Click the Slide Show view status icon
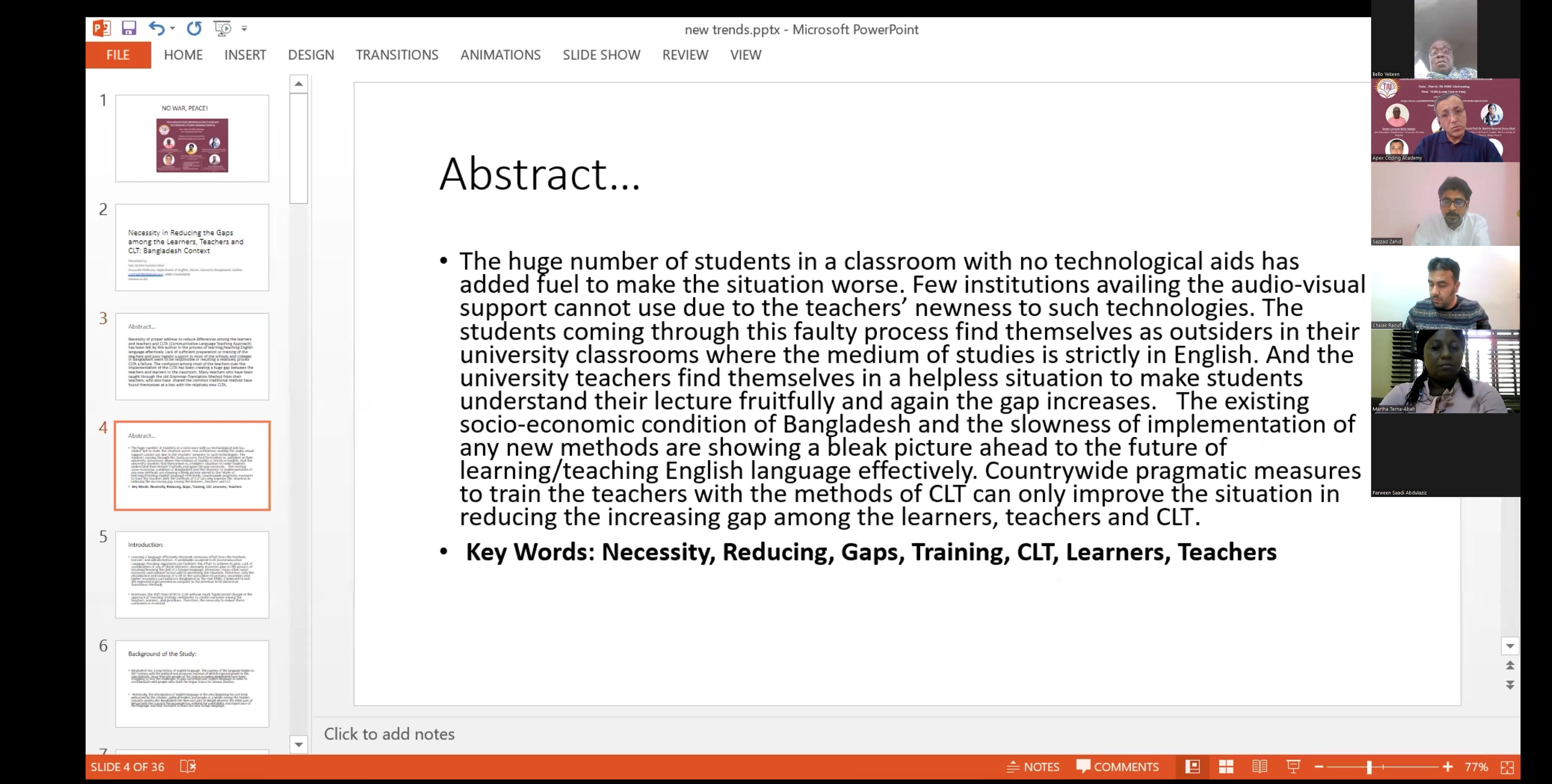Image resolution: width=1552 pixels, height=784 pixels. coord(1293,767)
